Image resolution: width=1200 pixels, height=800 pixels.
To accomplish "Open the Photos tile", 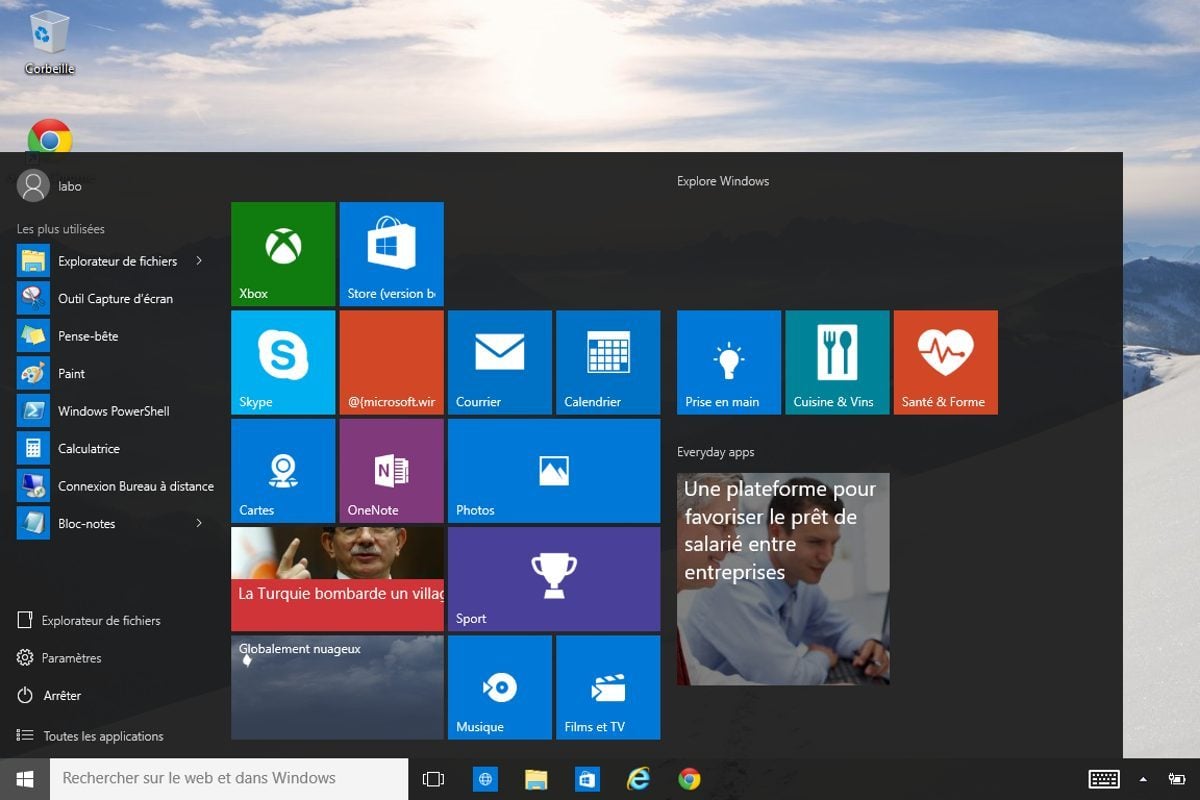I will (x=554, y=471).
